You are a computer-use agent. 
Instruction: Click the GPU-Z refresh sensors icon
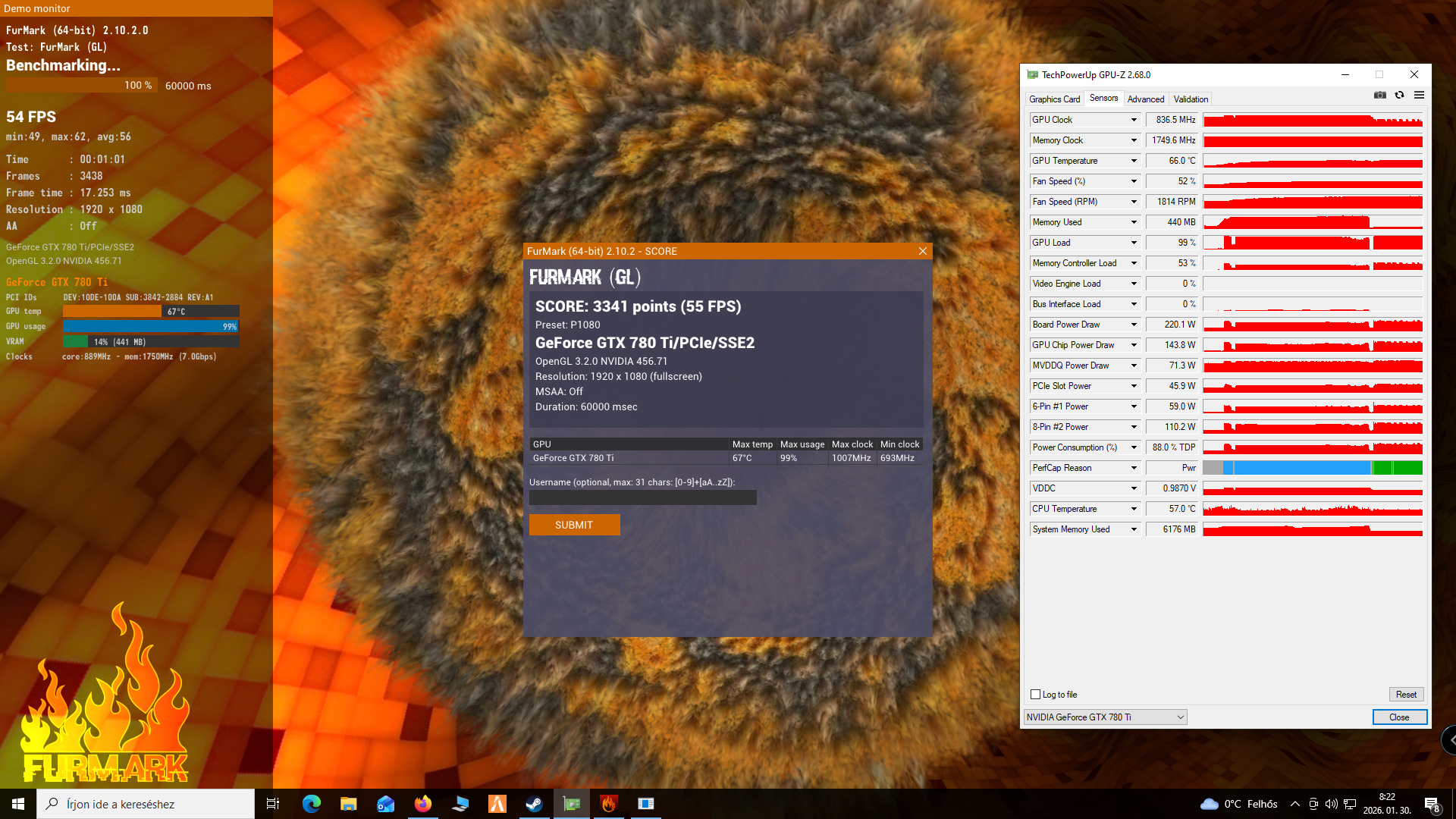[x=1399, y=95]
